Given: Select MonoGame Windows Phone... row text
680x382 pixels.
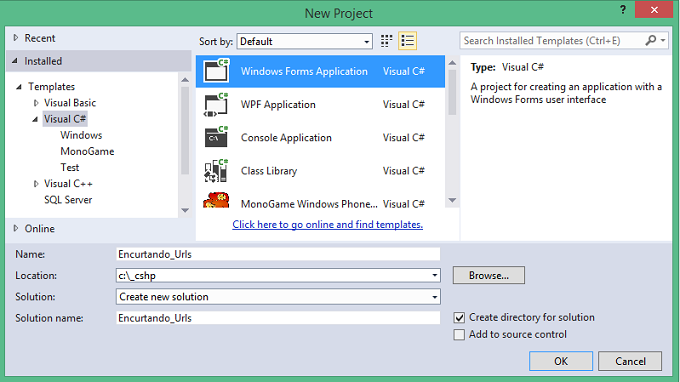Looking at the screenshot, I should coord(309,204).
